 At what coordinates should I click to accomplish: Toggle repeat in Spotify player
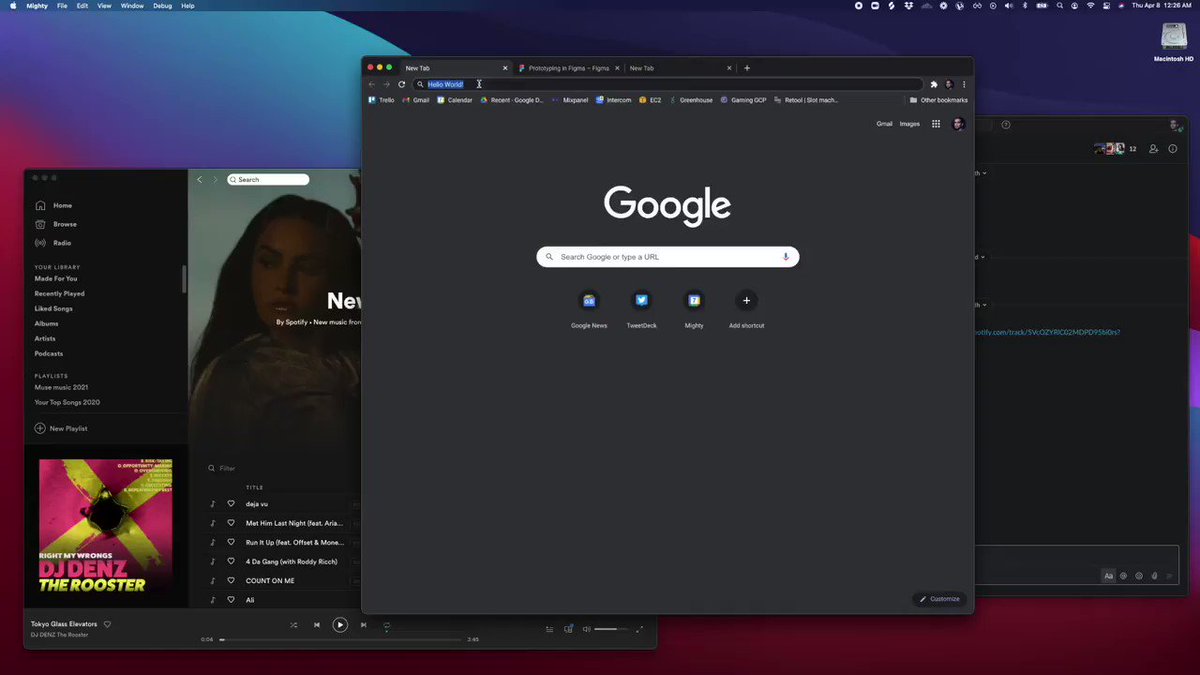[387, 625]
